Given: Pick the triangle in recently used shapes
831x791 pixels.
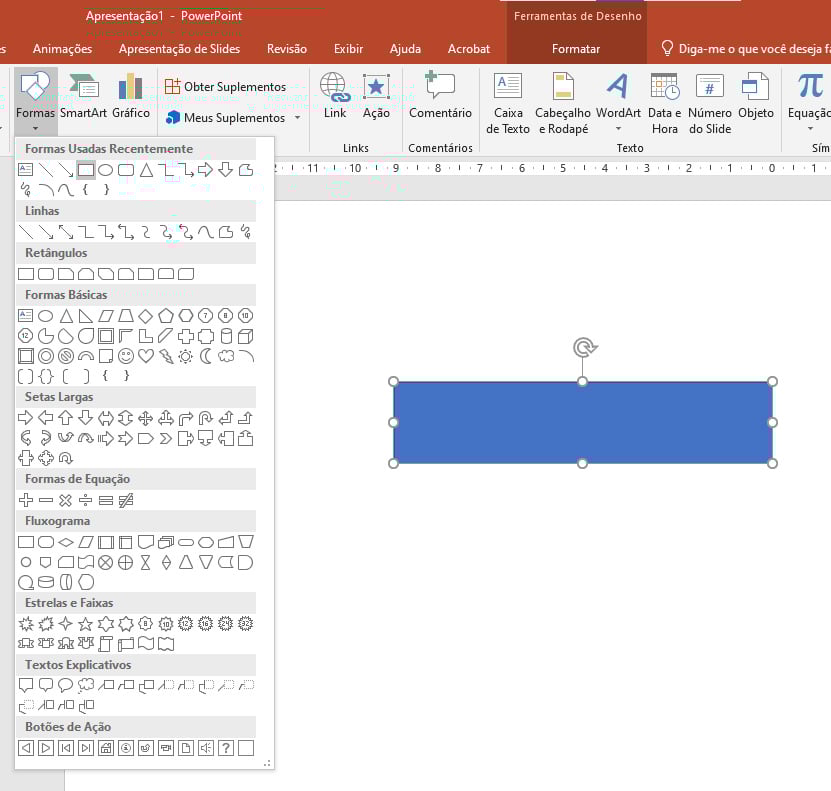Looking at the screenshot, I should click(x=146, y=170).
